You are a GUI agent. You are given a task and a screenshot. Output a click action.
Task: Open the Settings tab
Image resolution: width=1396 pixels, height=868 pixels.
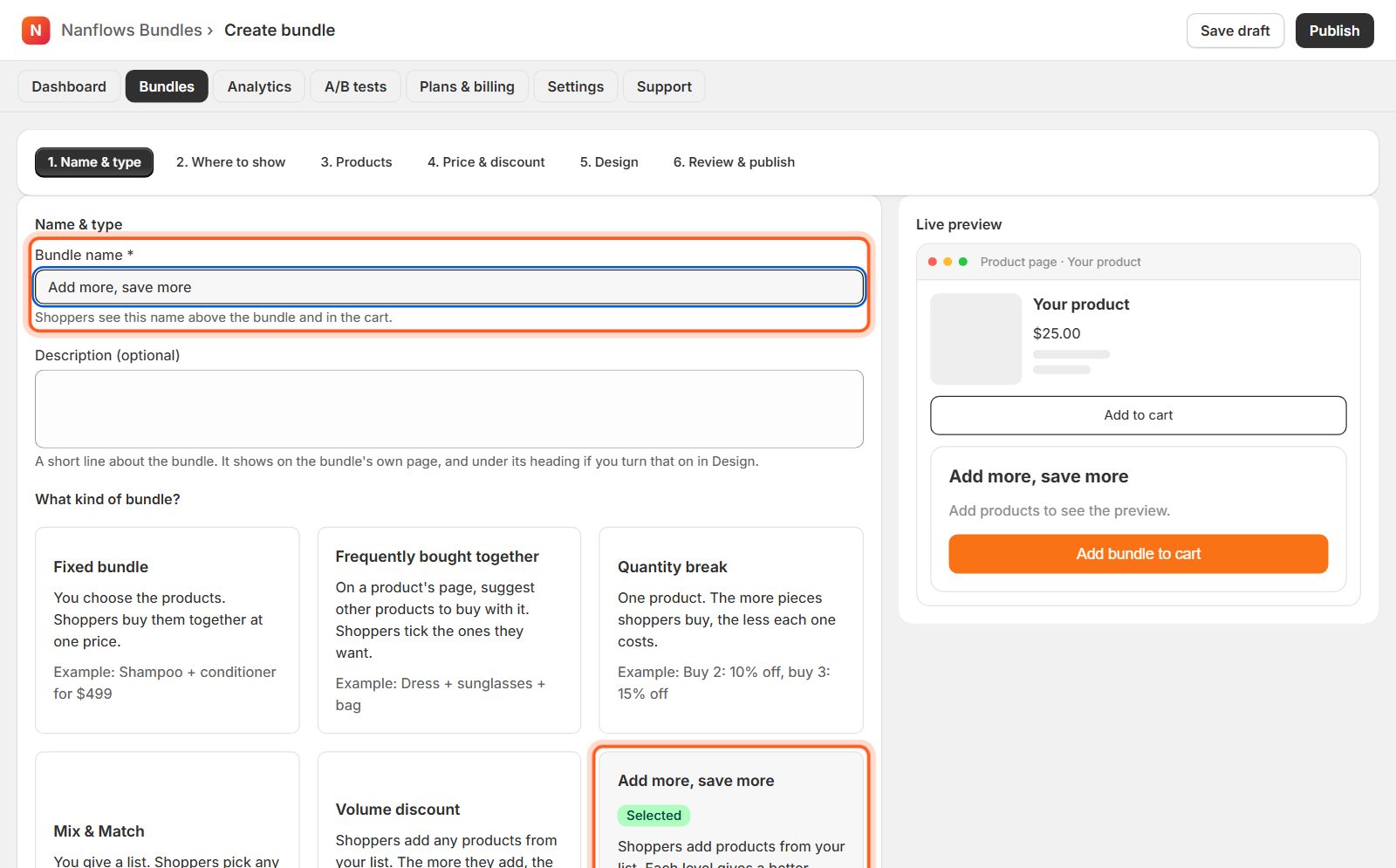click(x=576, y=86)
